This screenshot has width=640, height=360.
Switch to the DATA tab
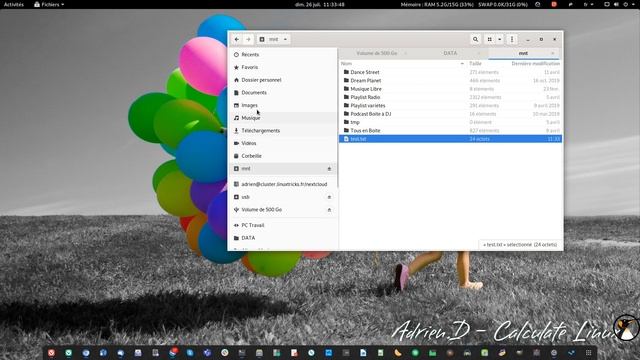450,53
